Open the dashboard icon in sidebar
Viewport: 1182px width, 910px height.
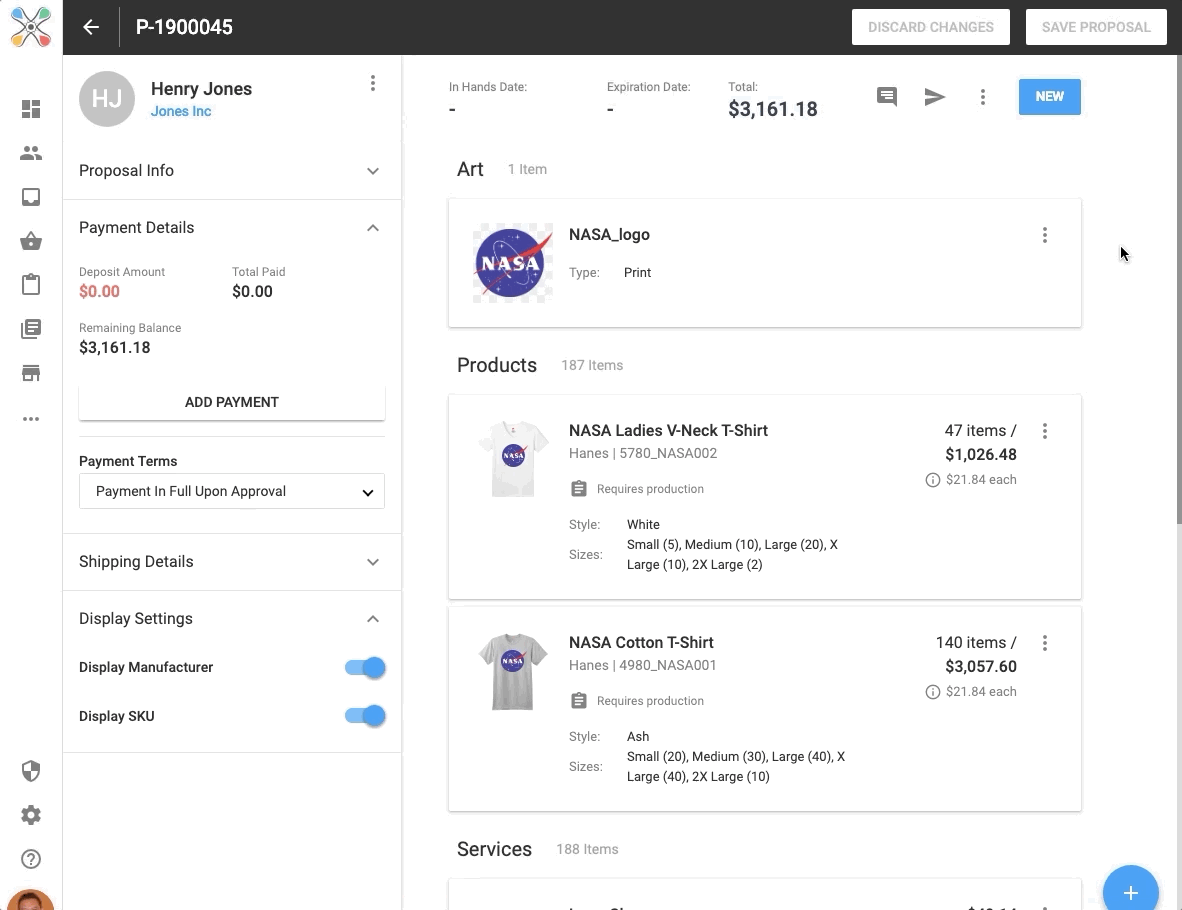pyautogui.click(x=31, y=109)
